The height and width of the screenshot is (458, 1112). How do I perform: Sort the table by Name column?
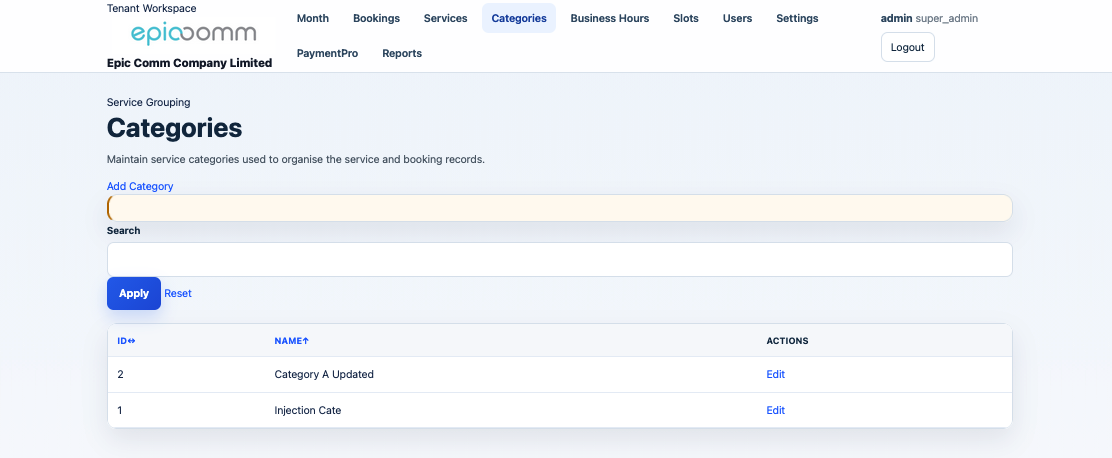[x=291, y=341]
